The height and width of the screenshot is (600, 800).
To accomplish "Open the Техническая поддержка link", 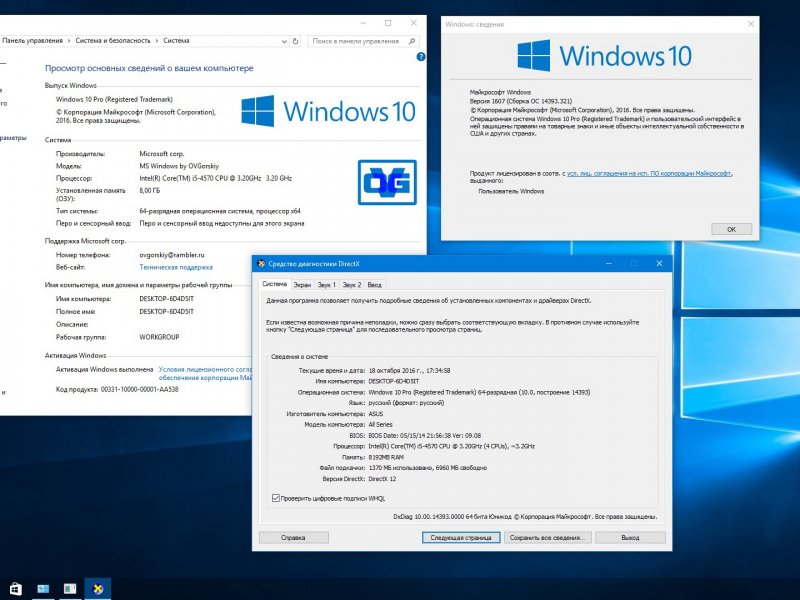I will (176, 267).
